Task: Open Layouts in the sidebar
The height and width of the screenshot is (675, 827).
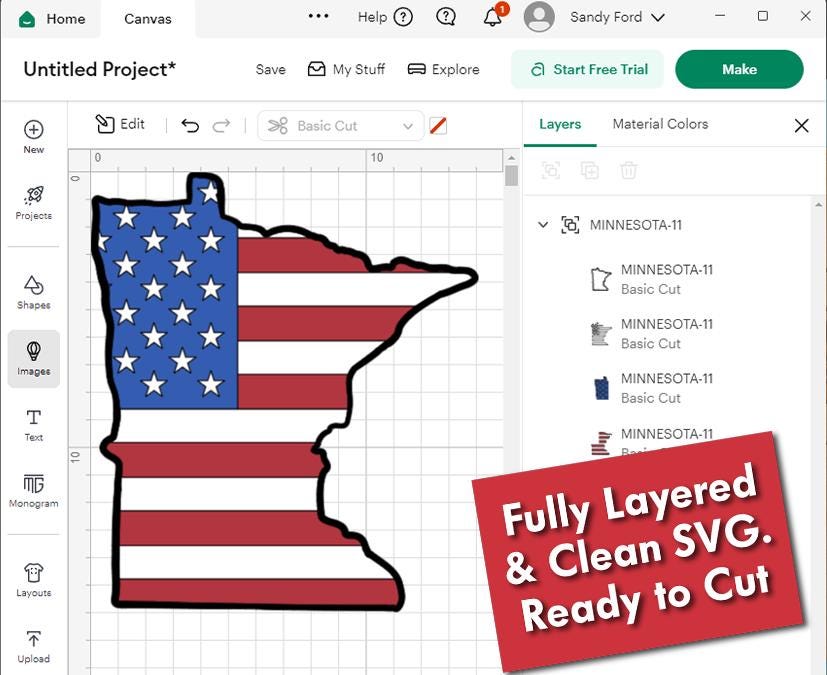Action: click(34, 580)
